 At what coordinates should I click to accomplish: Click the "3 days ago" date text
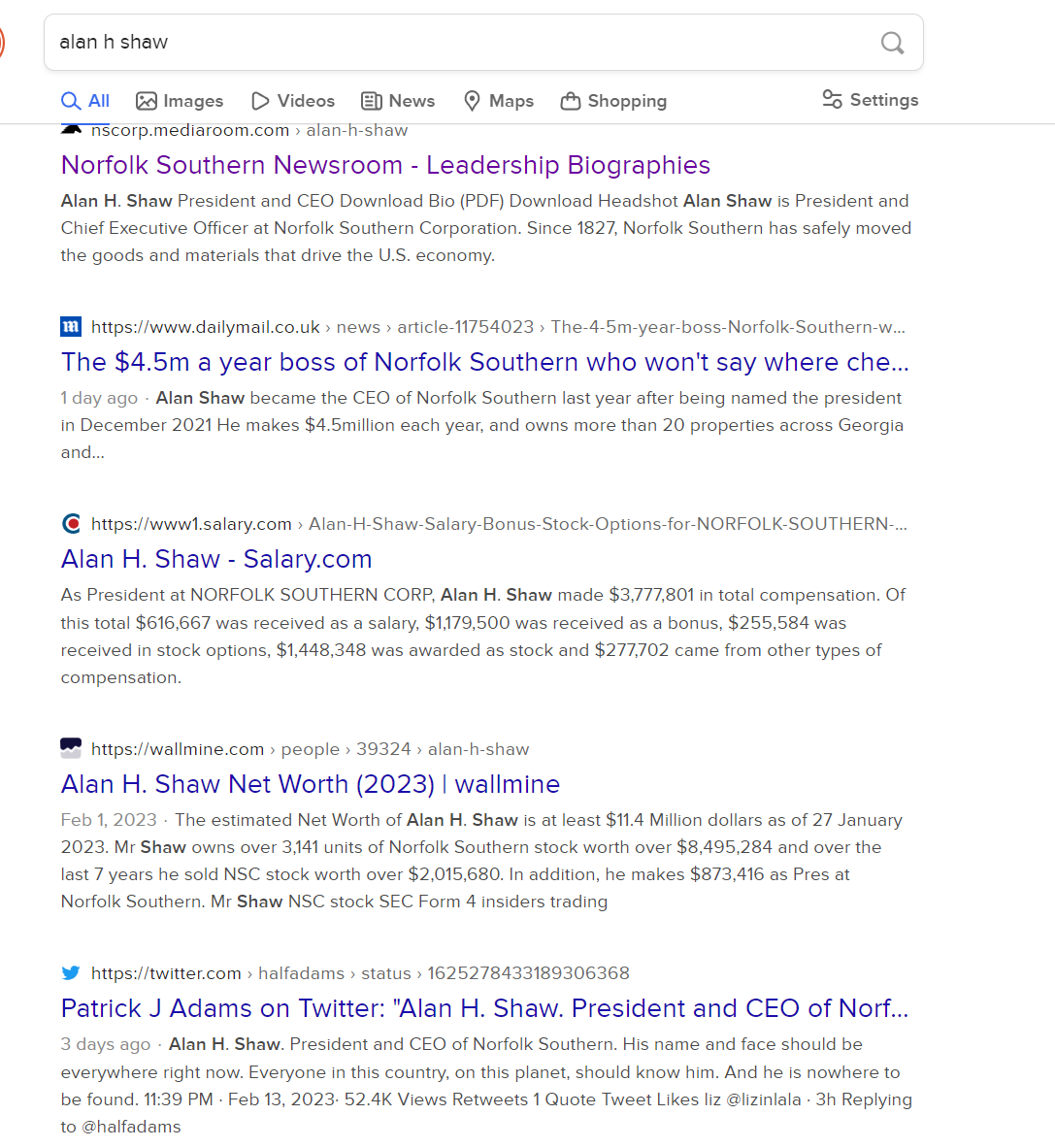[106, 1045]
